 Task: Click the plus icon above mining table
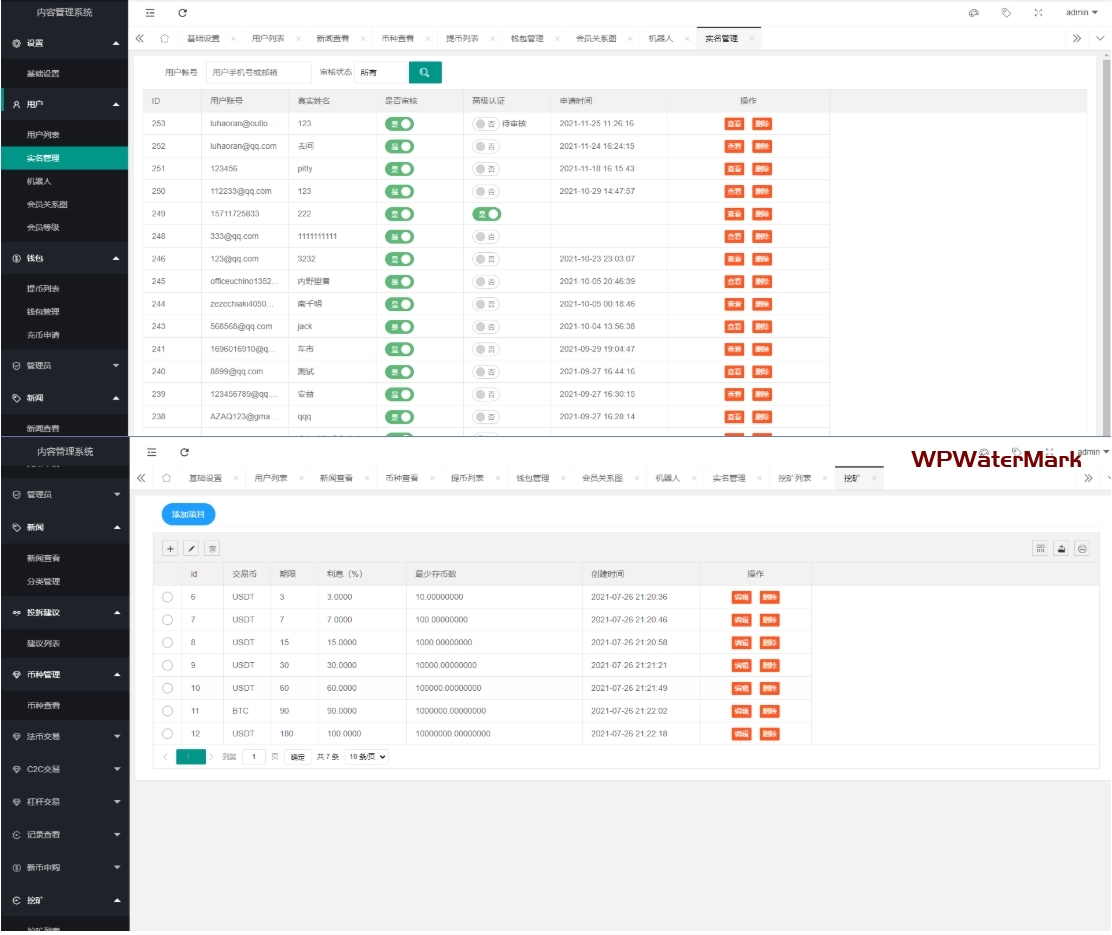(170, 549)
